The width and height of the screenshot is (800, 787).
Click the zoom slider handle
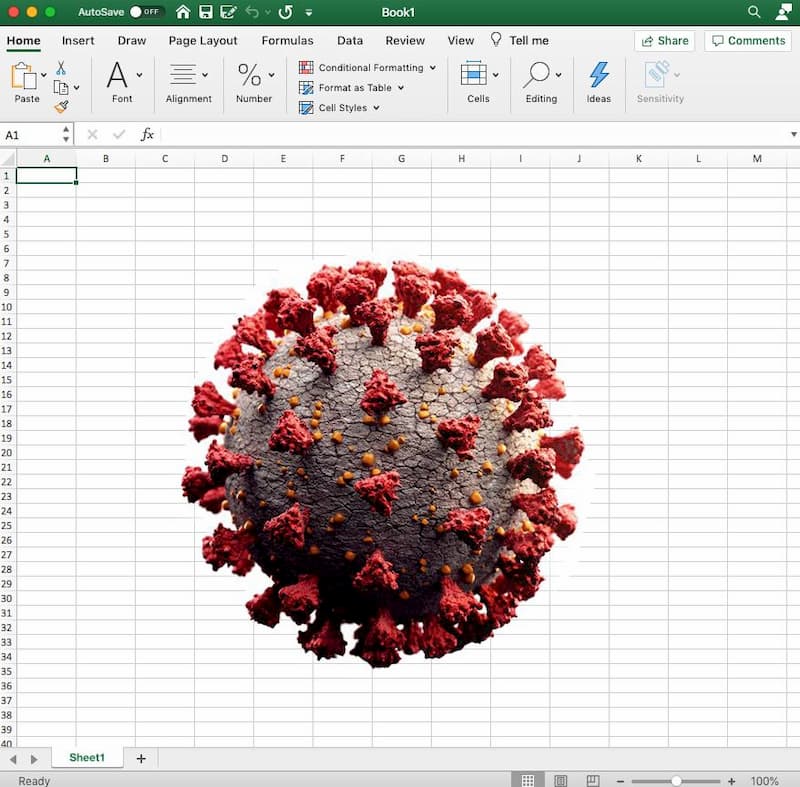(x=676, y=780)
